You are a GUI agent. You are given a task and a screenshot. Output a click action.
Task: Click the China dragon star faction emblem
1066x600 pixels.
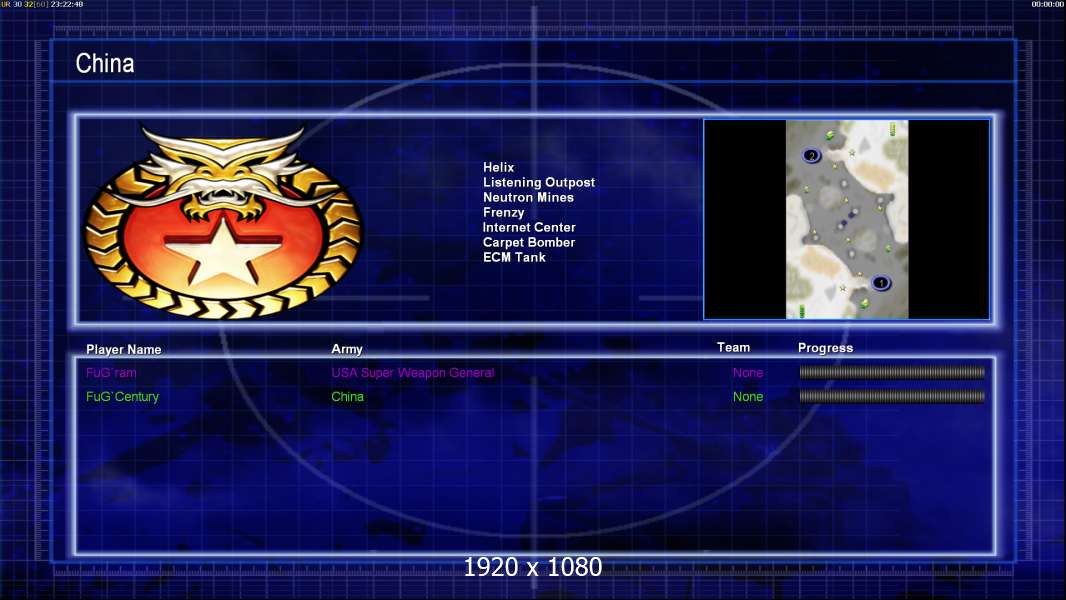coord(224,221)
